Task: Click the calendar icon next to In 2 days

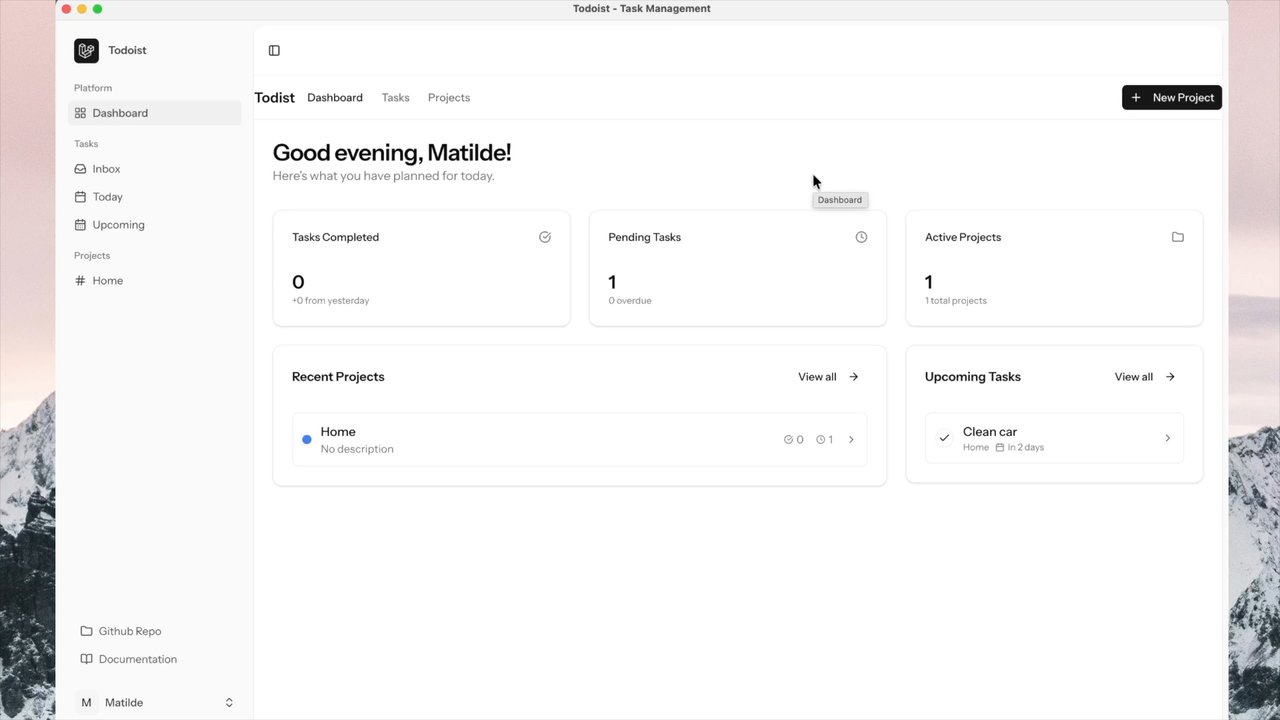Action: (1000, 448)
